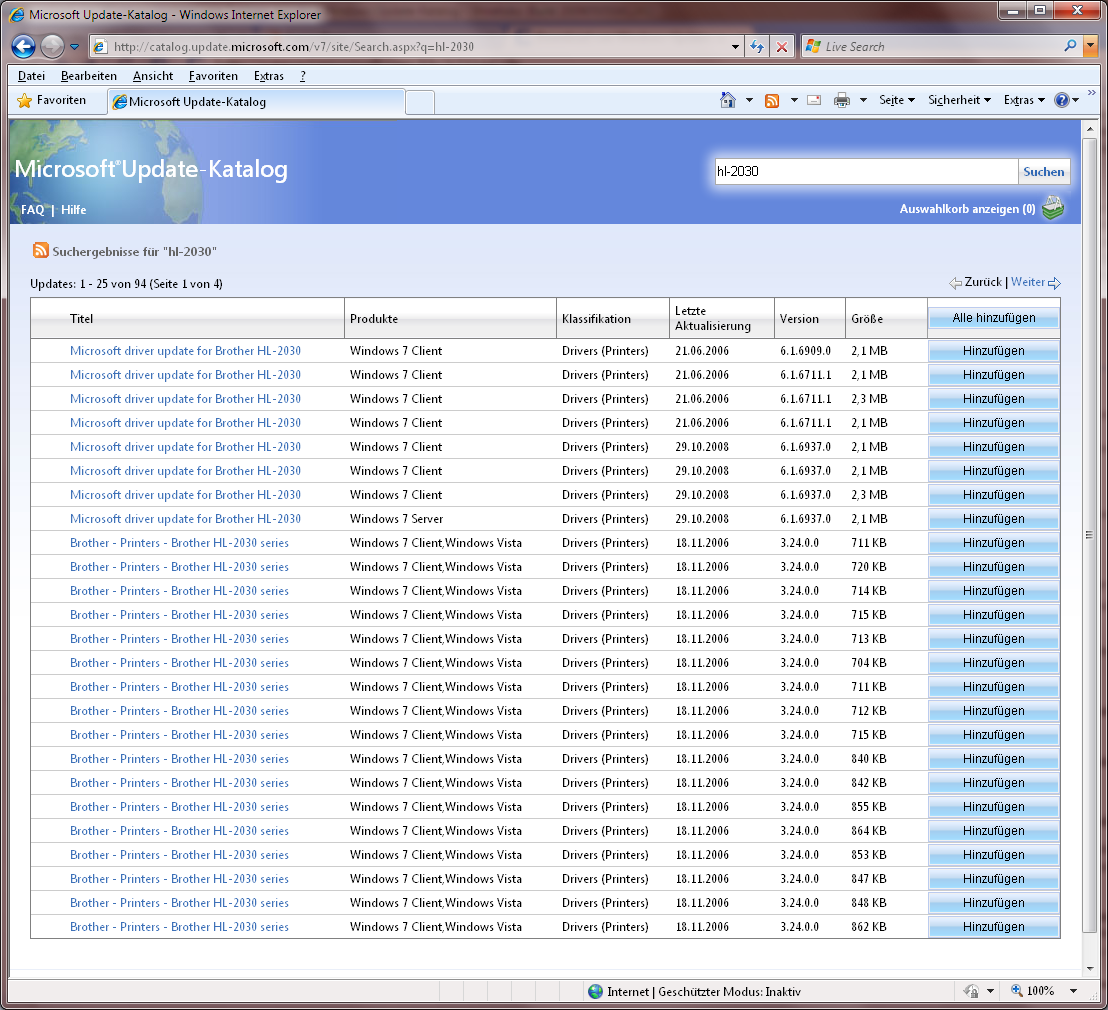Click the Alle hinzufügen button
1108x1010 pixels.
point(994,318)
